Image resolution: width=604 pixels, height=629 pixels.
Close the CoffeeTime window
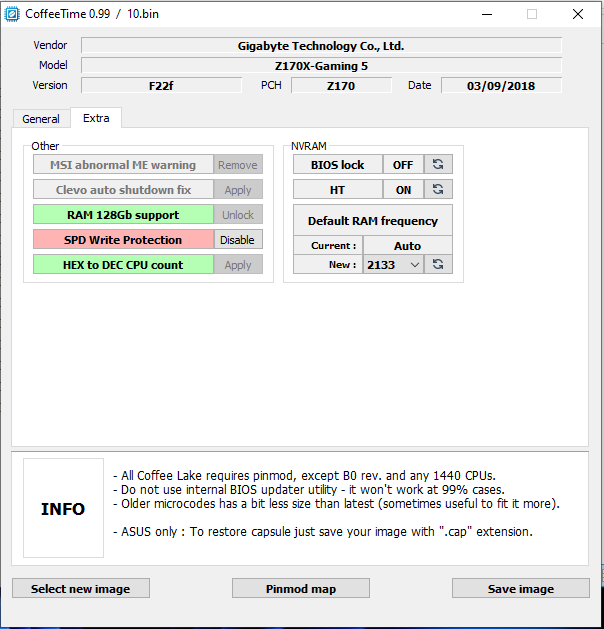(578, 14)
